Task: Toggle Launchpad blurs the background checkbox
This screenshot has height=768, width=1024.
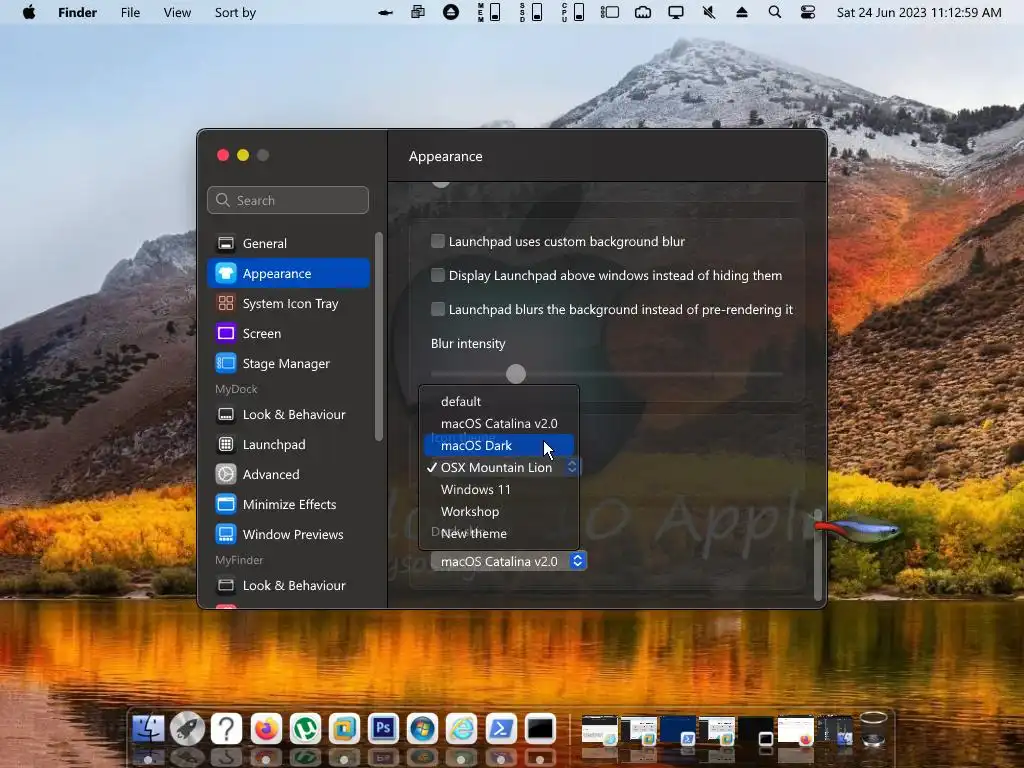Action: point(438,309)
